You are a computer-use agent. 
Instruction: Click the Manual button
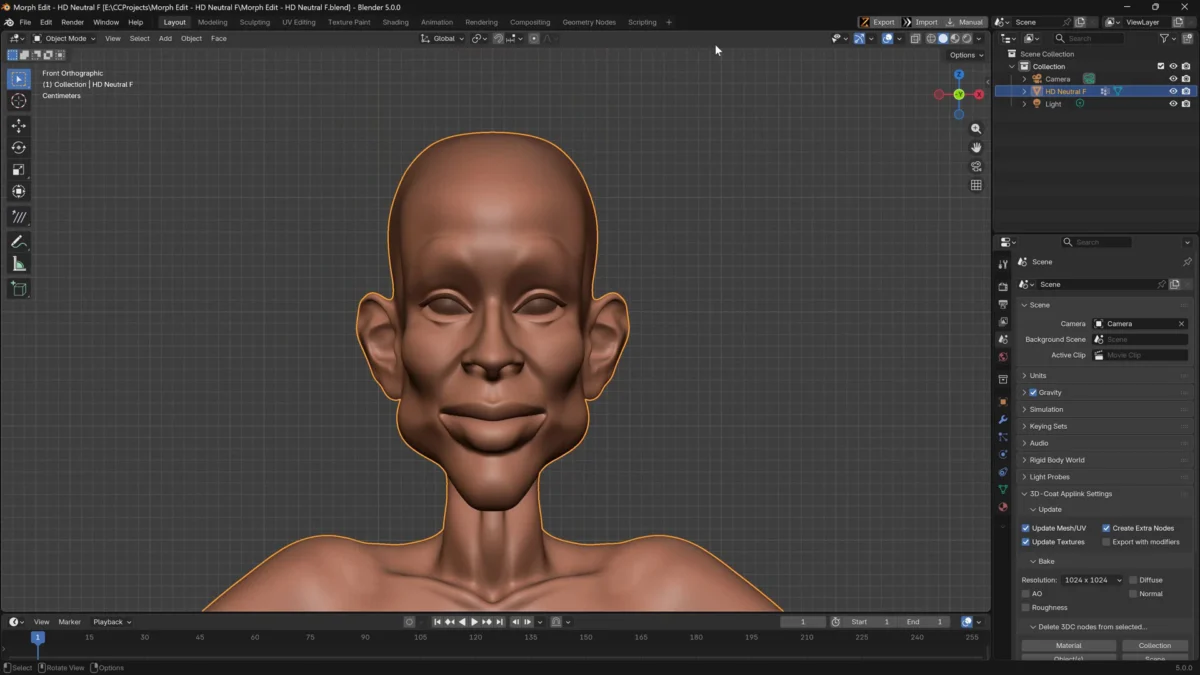(966, 22)
